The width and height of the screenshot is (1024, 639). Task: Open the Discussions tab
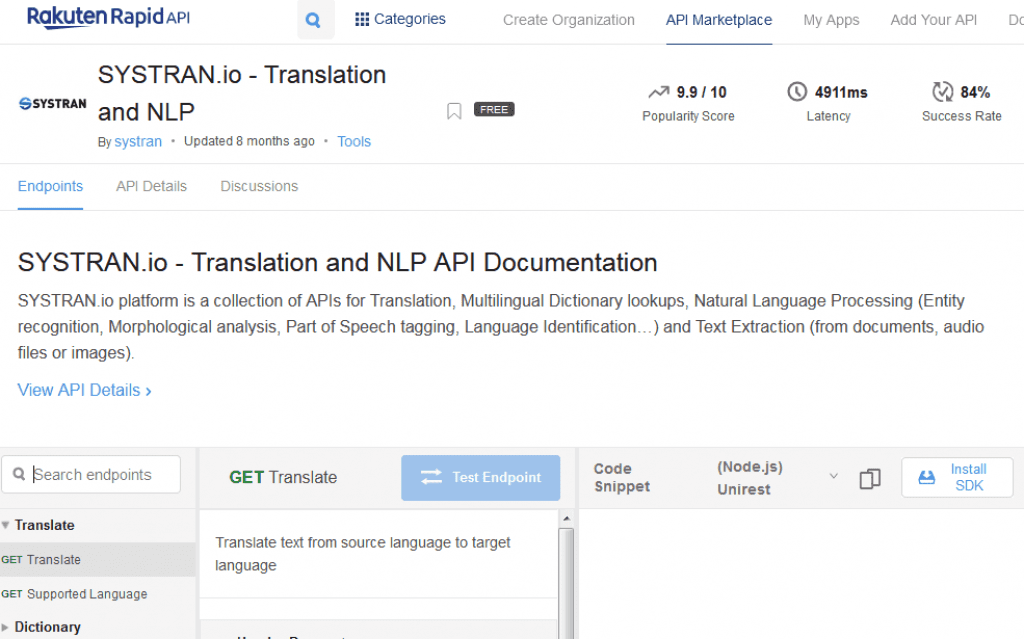click(259, 186)
